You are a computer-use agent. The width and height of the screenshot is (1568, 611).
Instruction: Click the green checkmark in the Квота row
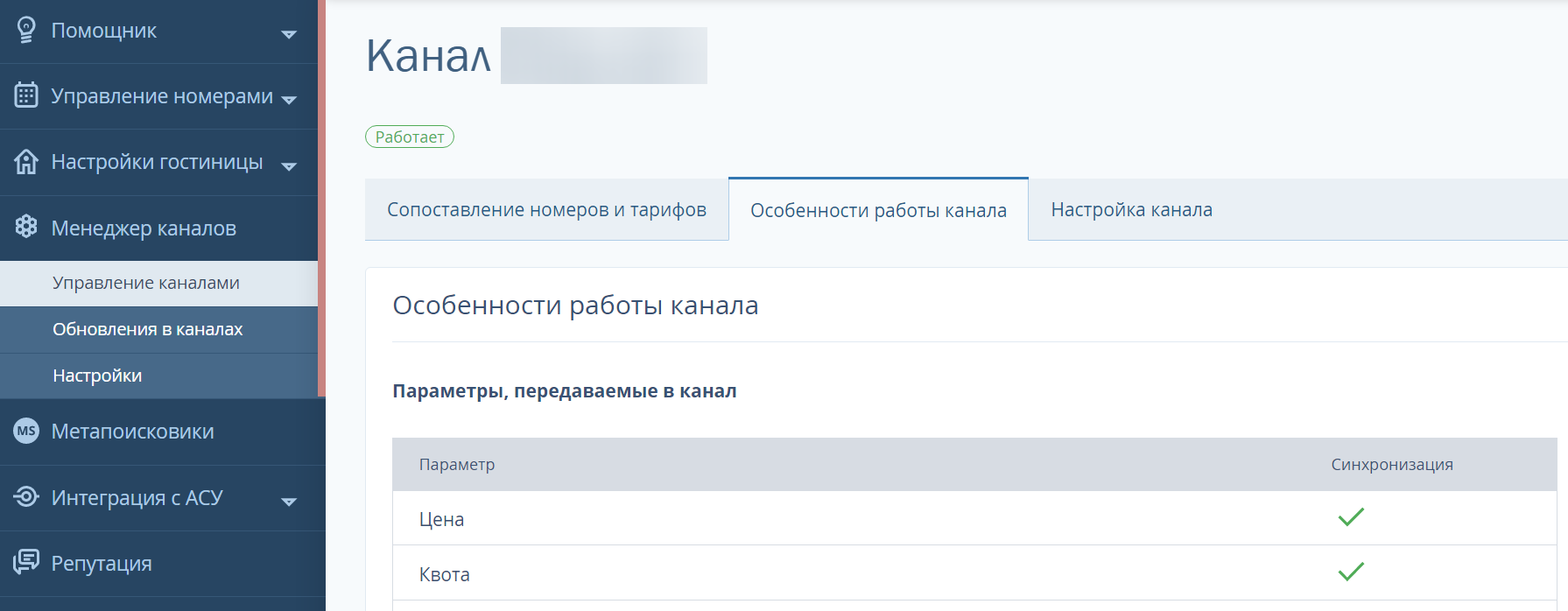pos(1351,572)
